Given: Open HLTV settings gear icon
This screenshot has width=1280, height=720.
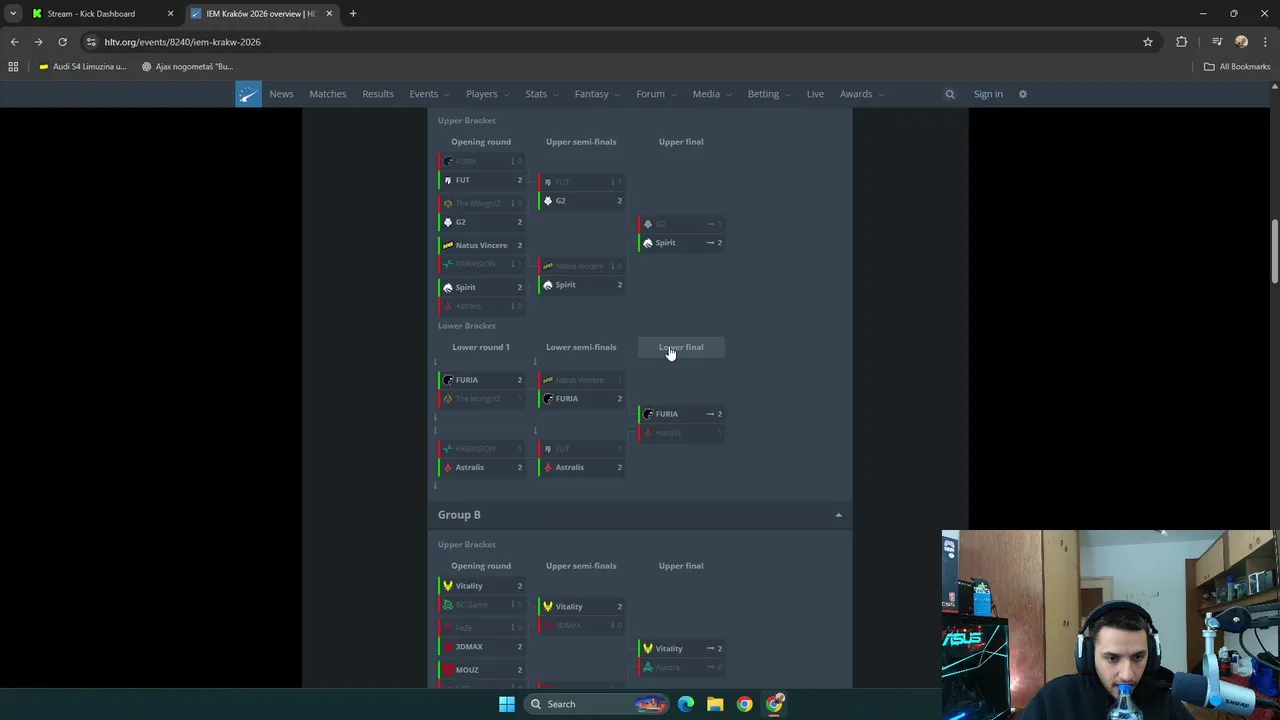Looking at the screenshot, I should (x=1022, y=94).
